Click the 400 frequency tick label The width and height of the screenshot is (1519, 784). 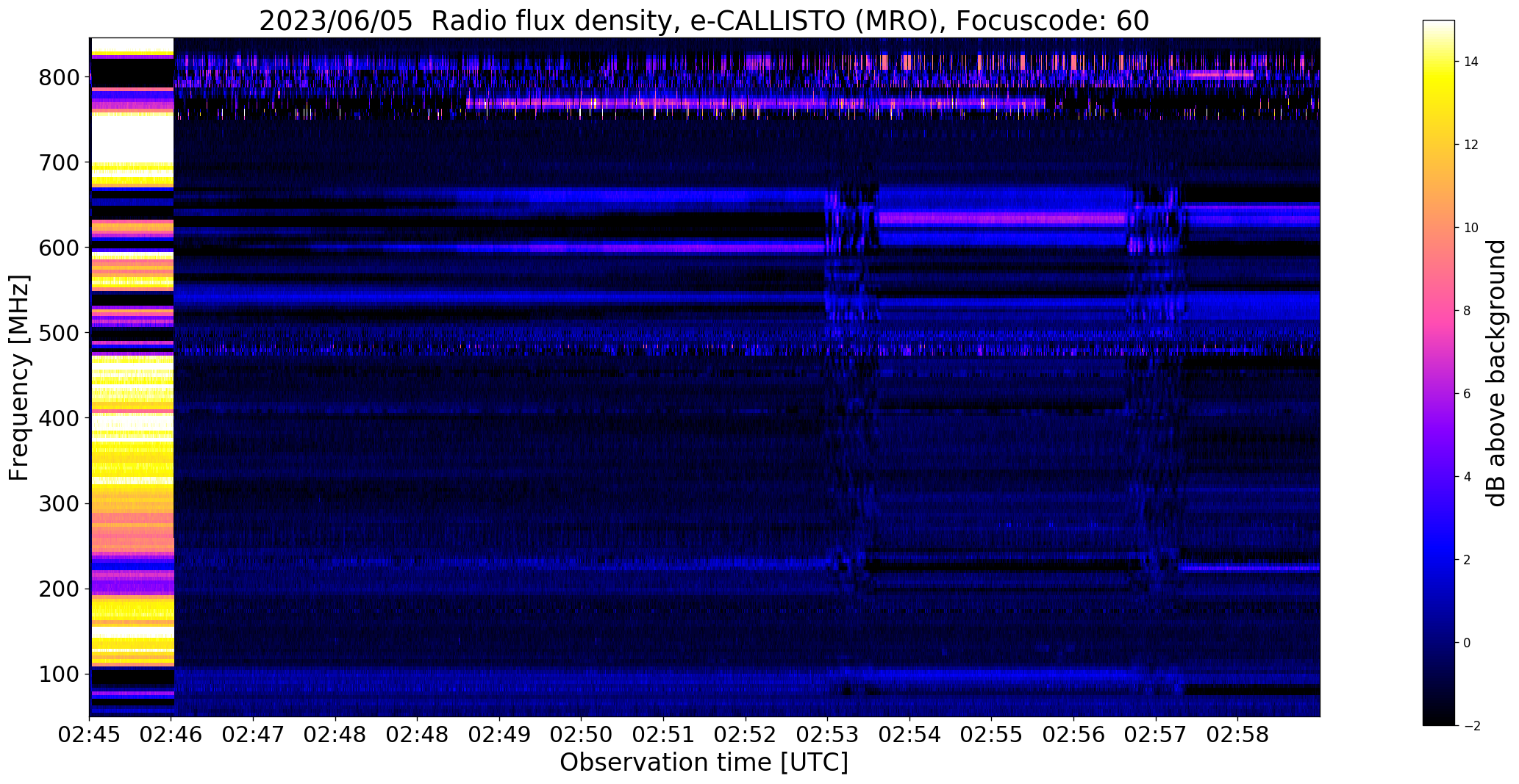click(60, 418)
